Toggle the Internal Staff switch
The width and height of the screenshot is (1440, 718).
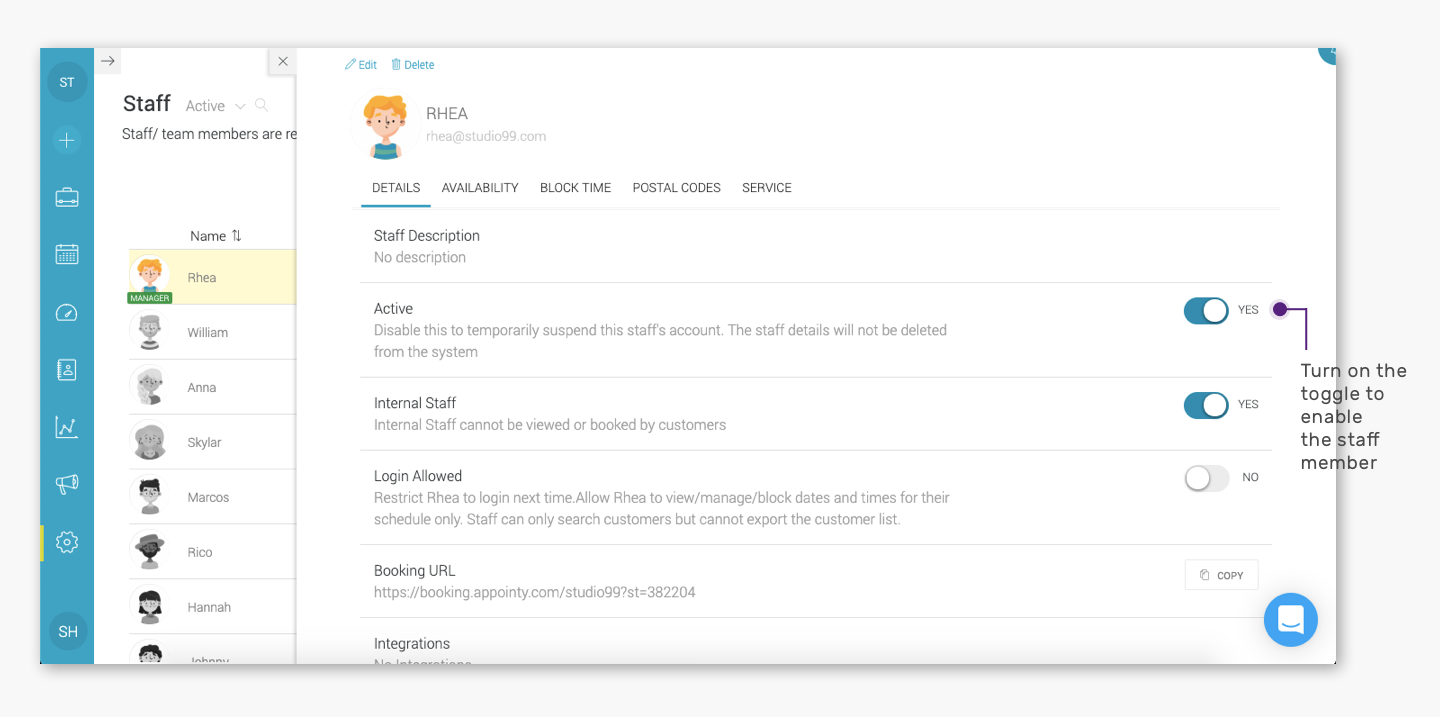(1206, 405)
